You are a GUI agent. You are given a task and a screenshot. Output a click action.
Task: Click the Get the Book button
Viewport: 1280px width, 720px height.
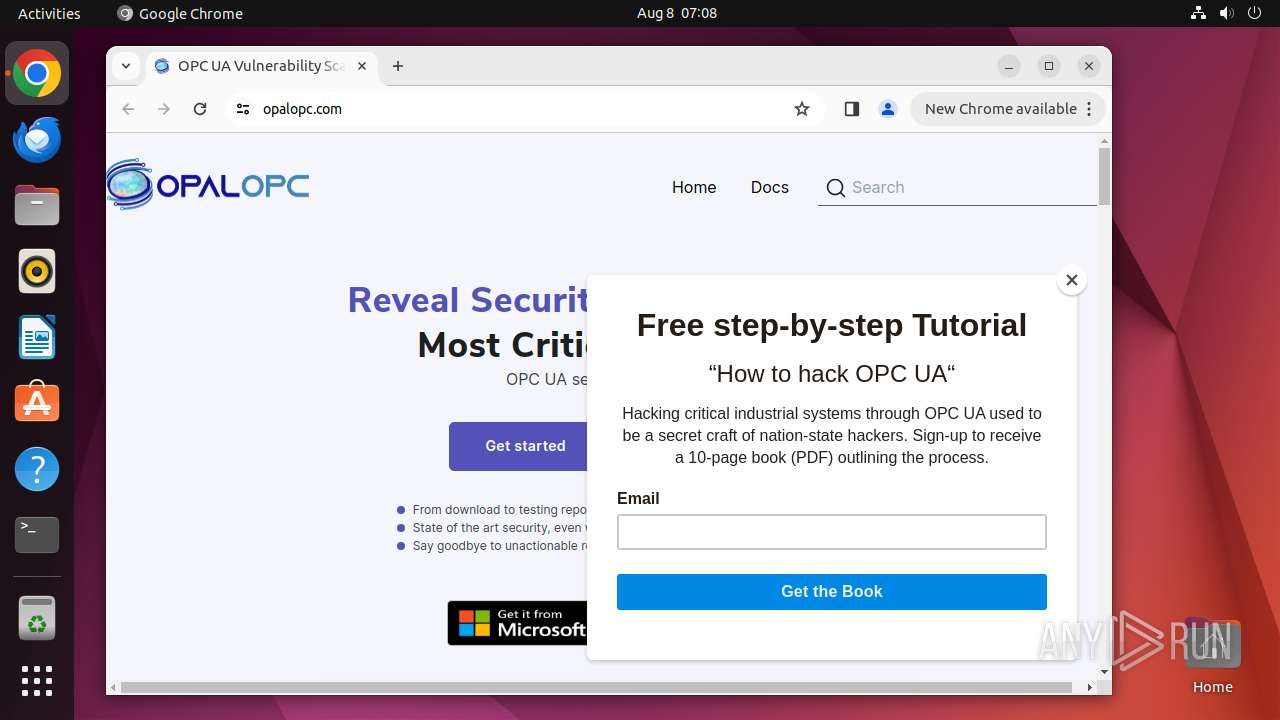click(x=832, y=592)
